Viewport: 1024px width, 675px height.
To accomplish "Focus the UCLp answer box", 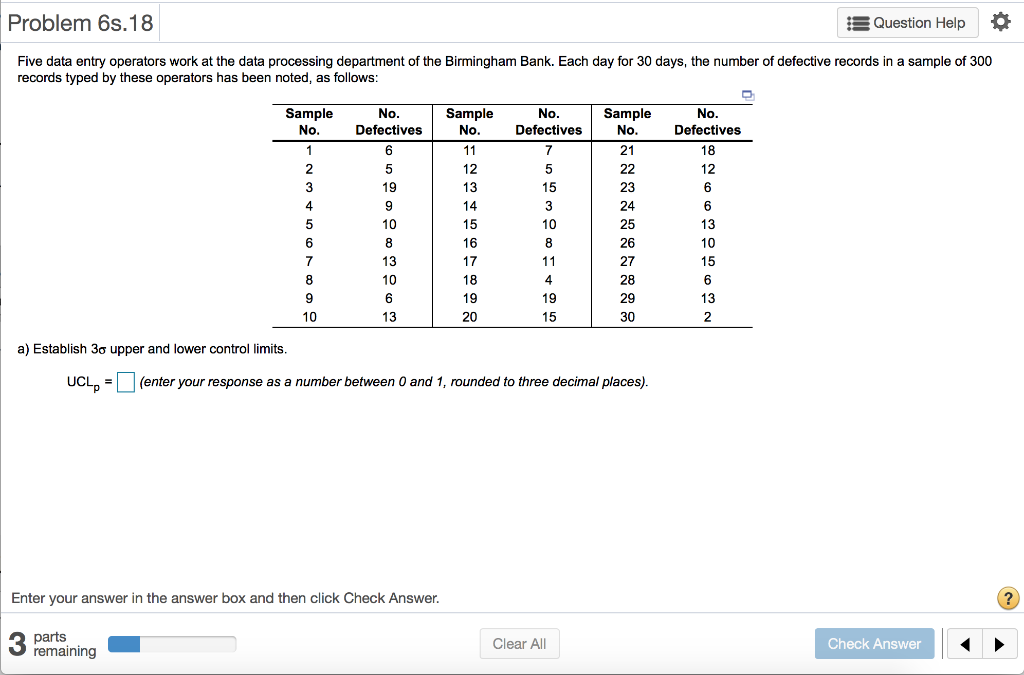I will [126, 382].
